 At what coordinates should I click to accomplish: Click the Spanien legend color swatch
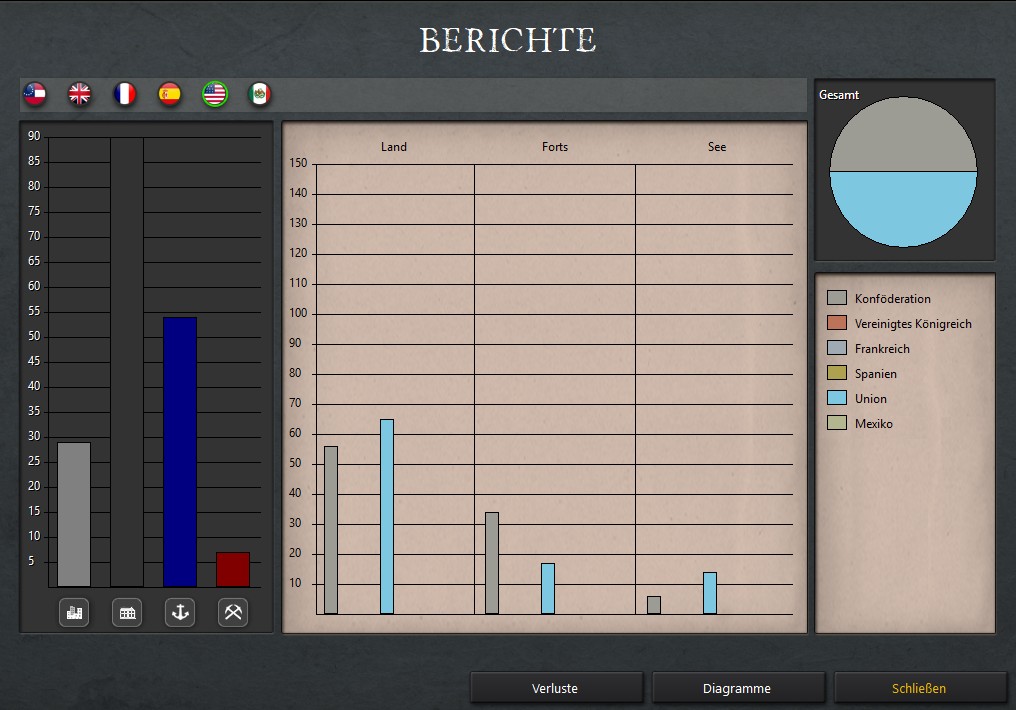[837, 372]
